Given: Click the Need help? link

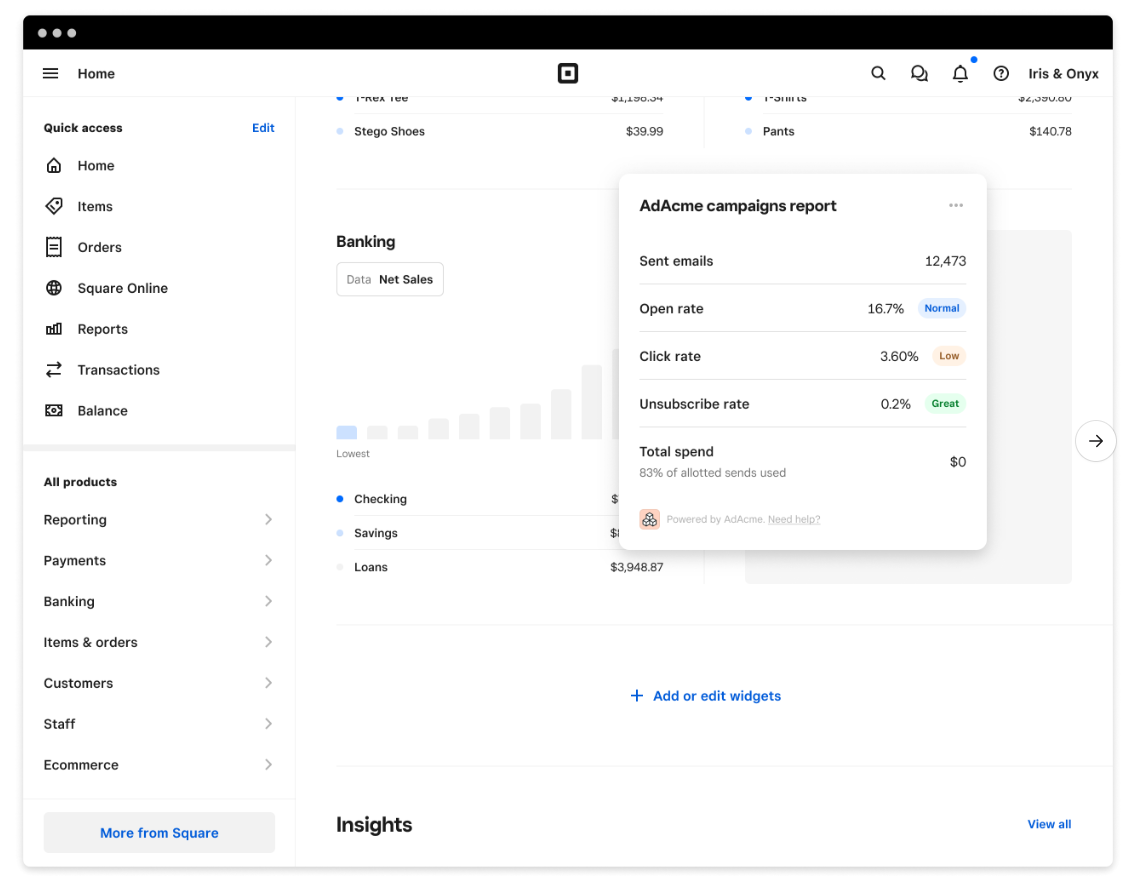Looking at the screenshot, I should point(794,519).
